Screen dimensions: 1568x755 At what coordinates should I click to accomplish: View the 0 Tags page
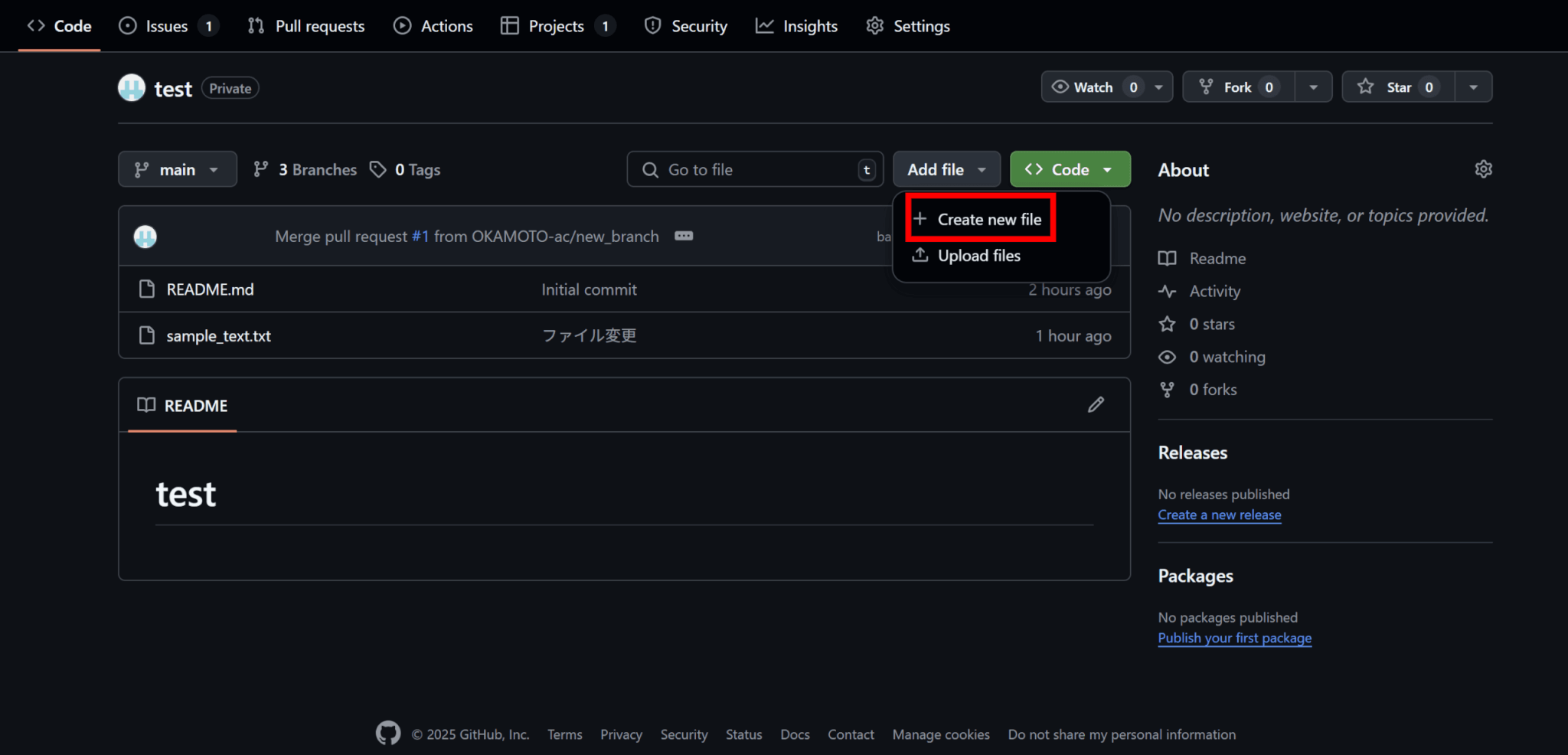tap(405, 169)
